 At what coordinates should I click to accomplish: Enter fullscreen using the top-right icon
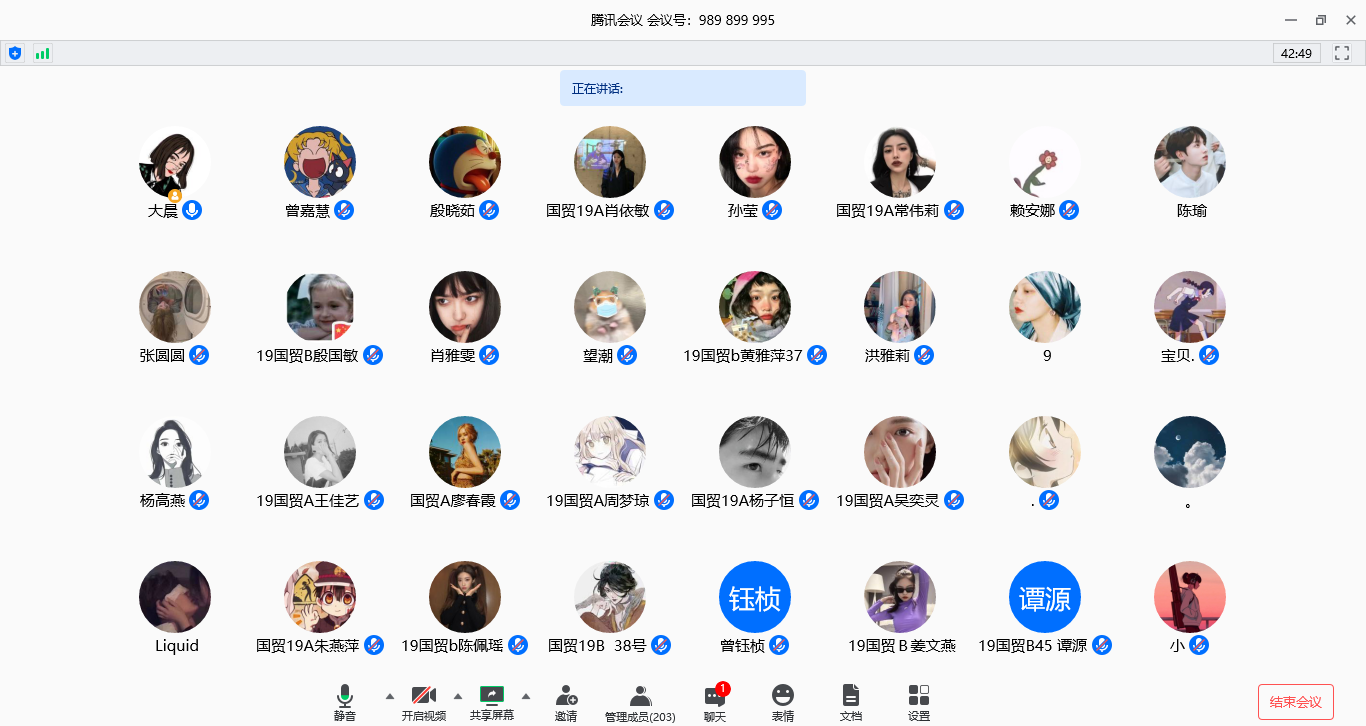(1342, 53)
